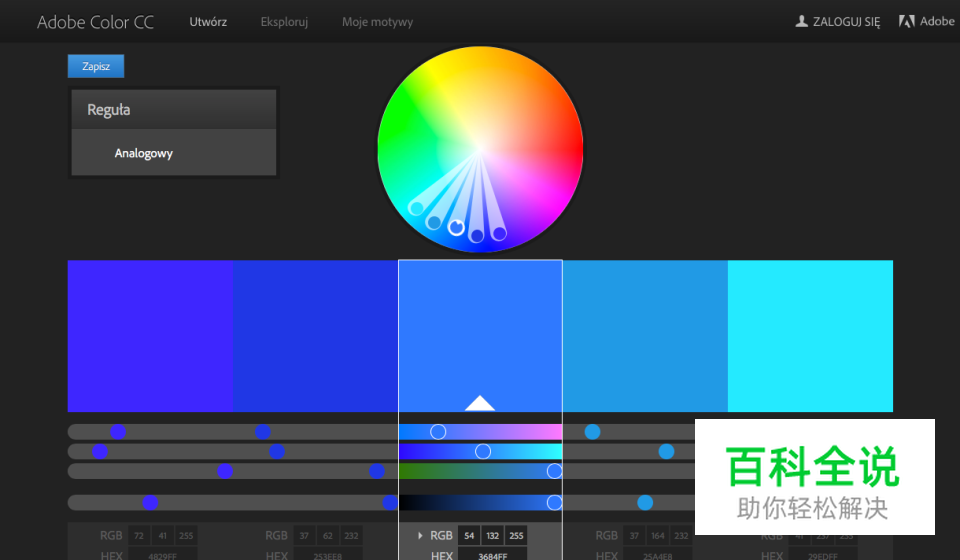Click the Adobe Color CC logo

point(95,21)
